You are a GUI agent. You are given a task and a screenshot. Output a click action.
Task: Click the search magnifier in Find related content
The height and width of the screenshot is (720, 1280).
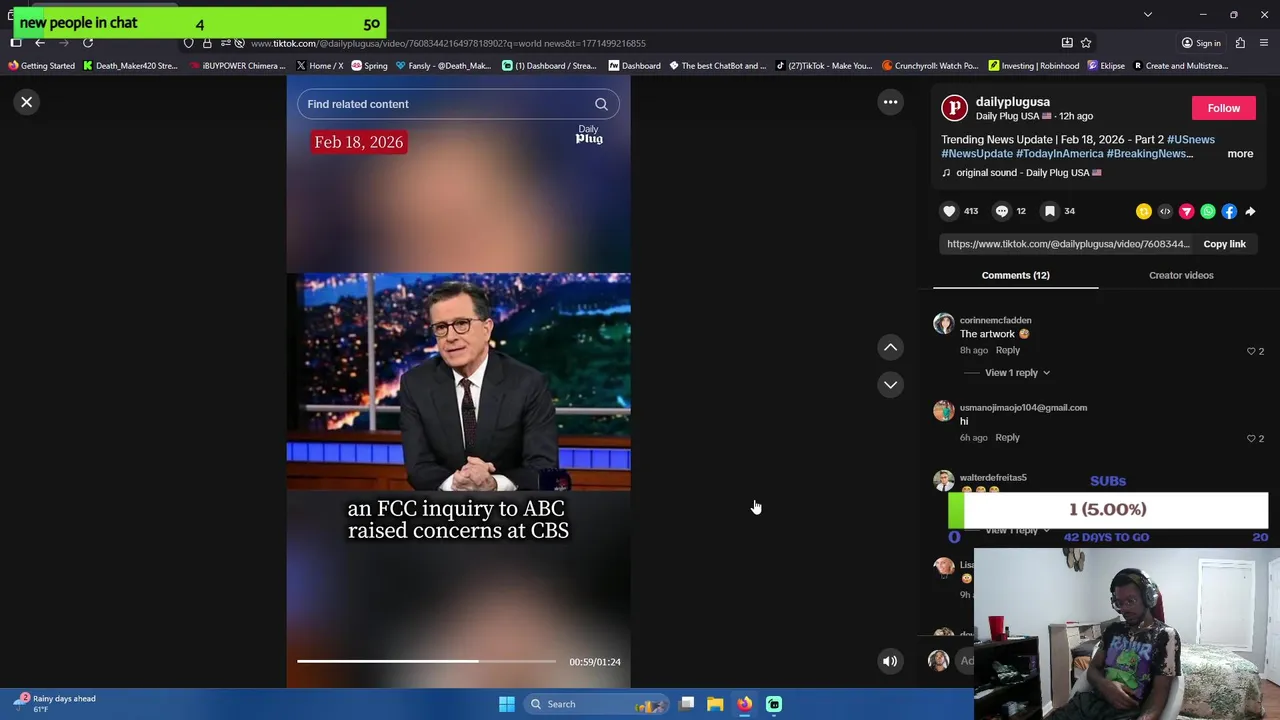601,104
